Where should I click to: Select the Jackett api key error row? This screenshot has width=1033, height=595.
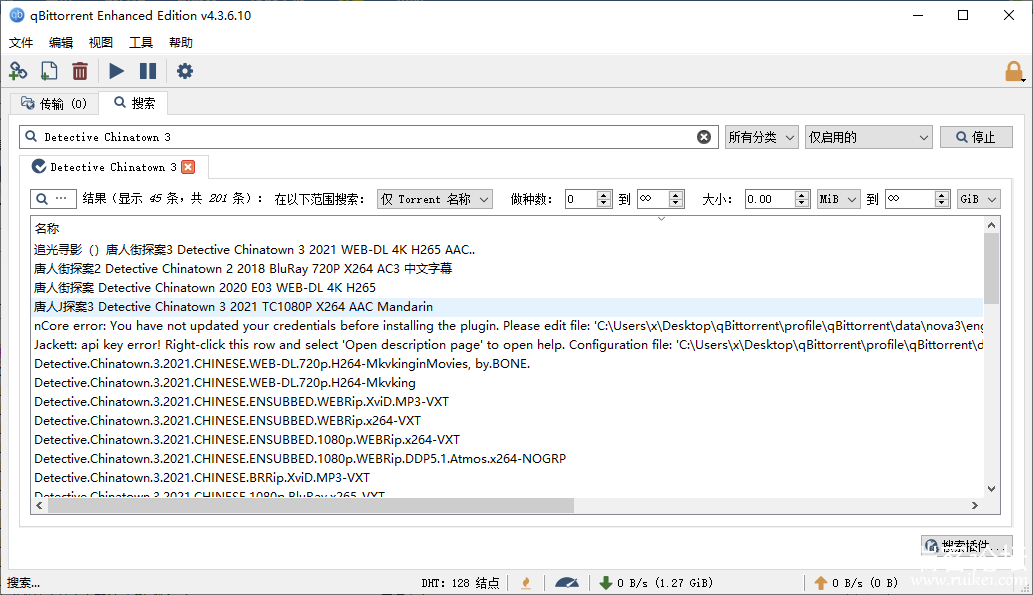coord(507,345)
